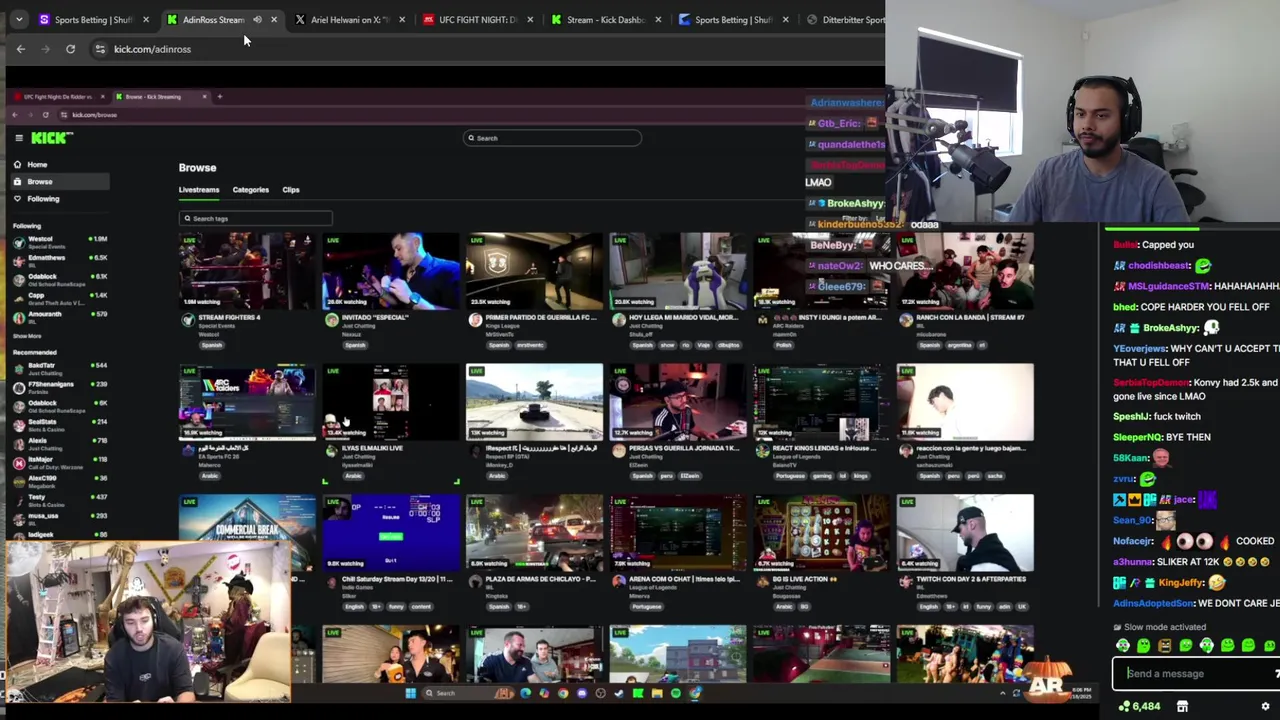Show hidden system tray icons chevron
This screenshot has width=1280, height=720.
point(1003,693)
